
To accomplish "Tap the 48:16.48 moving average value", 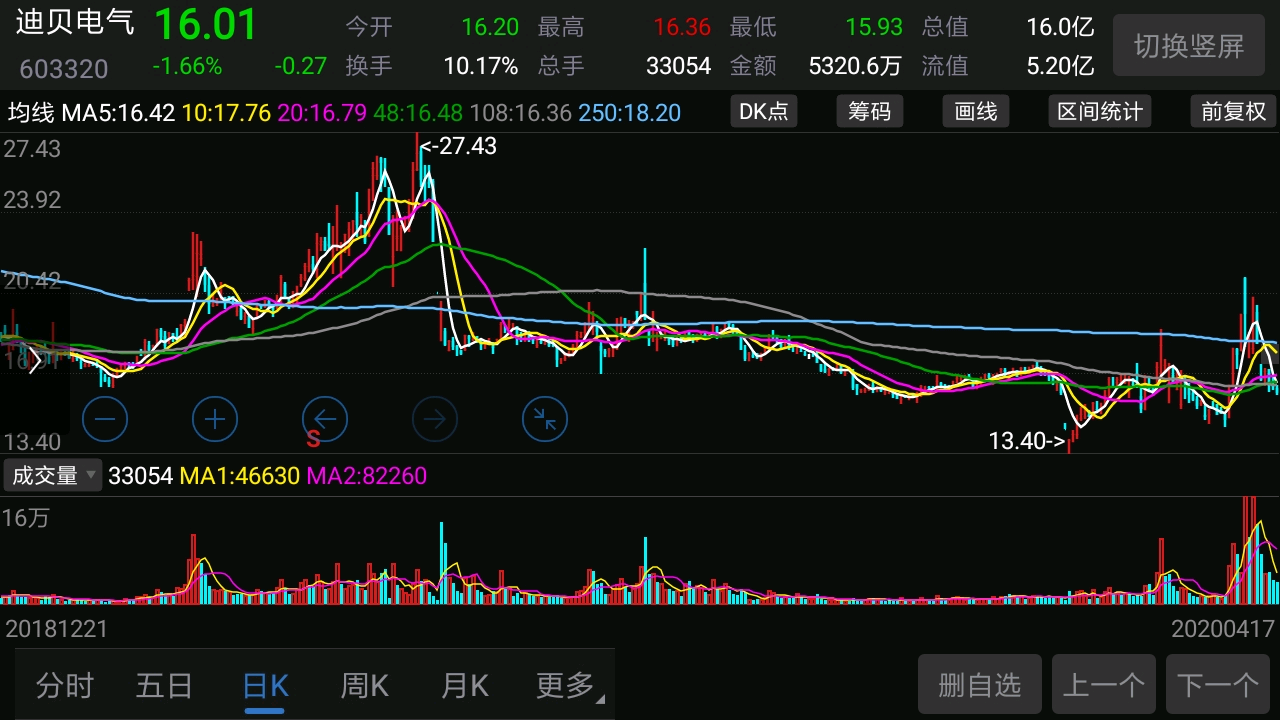I will (418, 112).
